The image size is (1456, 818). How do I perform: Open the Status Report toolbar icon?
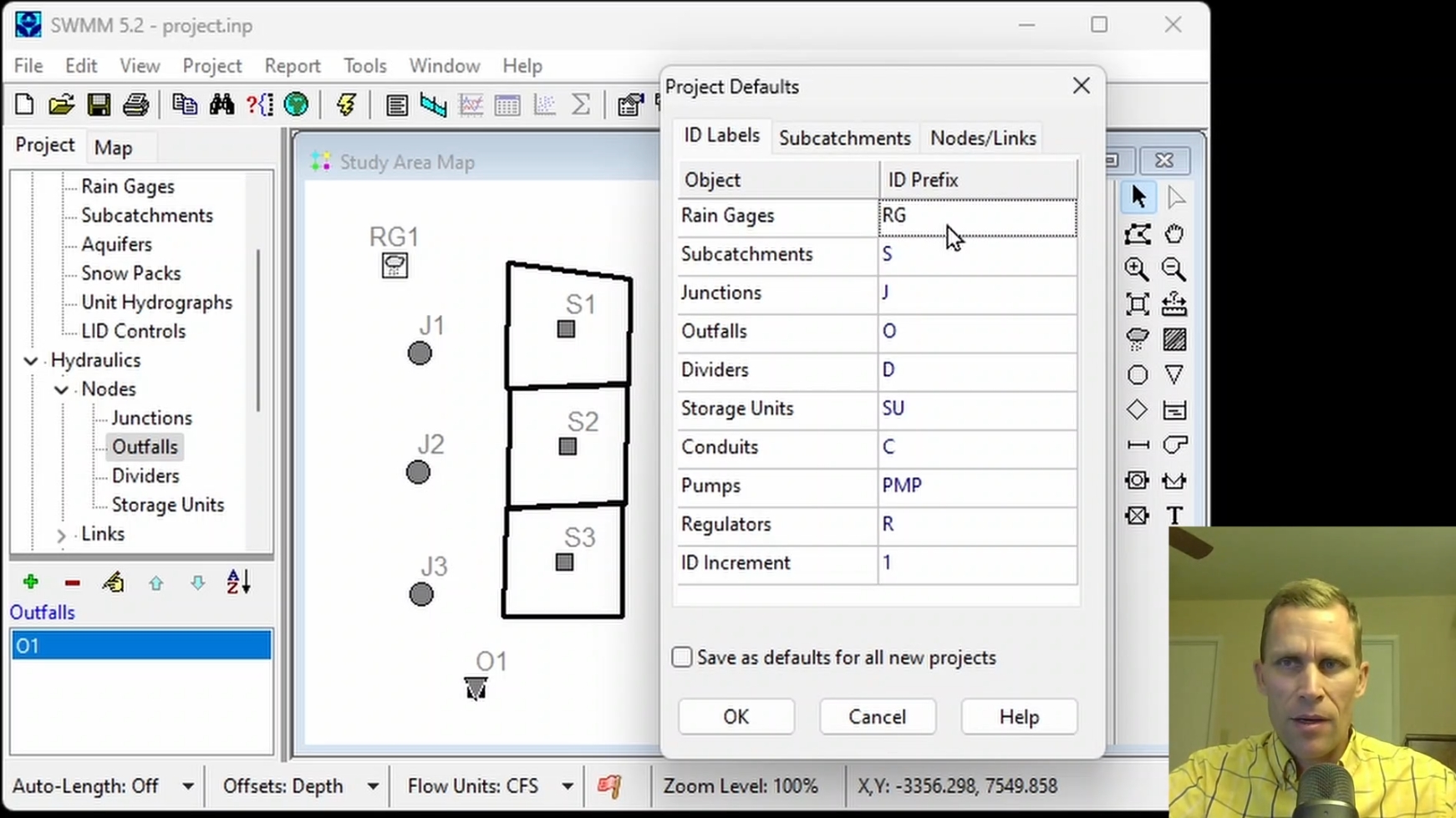(x=396, y=104)
